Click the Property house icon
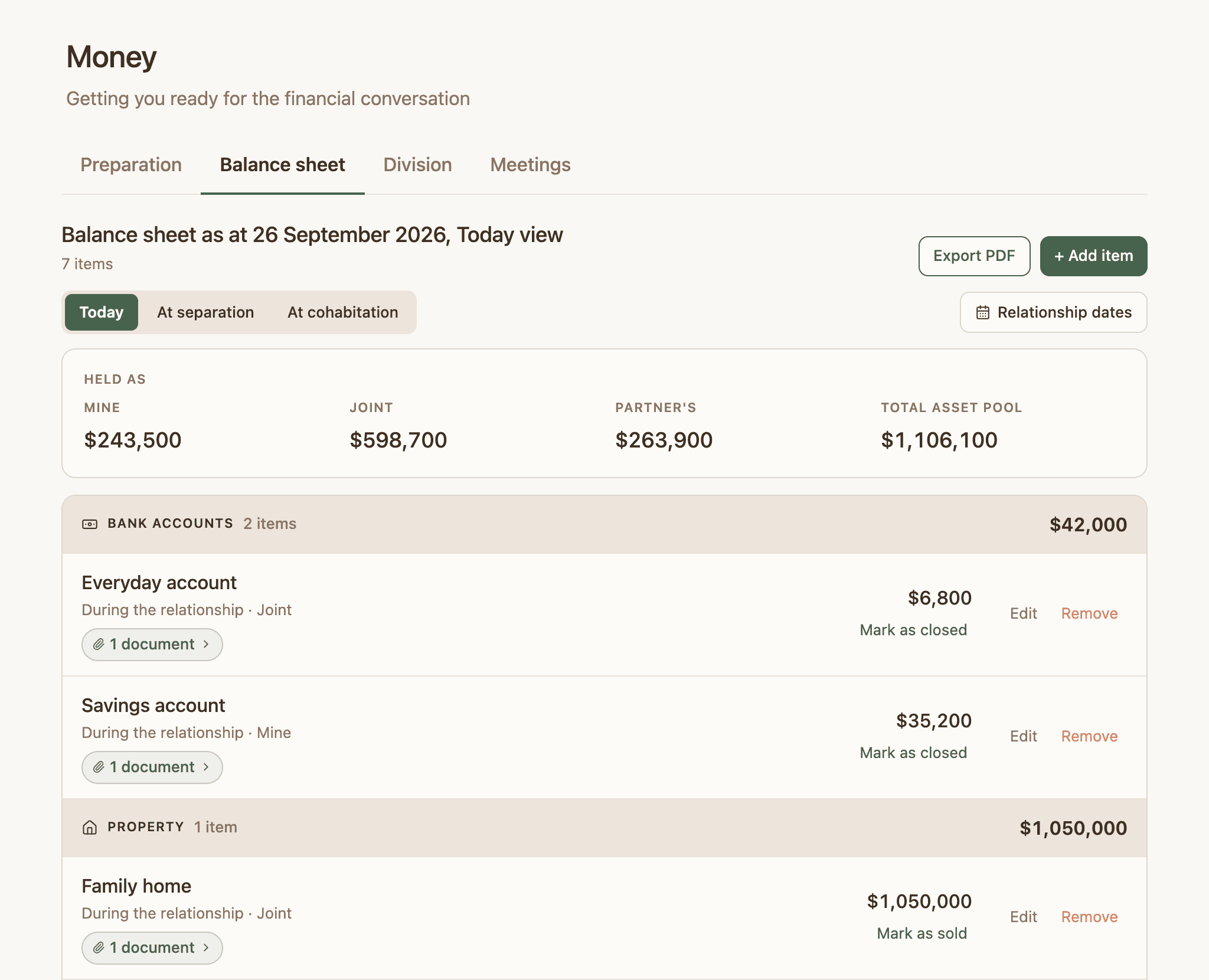Screen dimensions: 1209x980 tap(90, 827)
